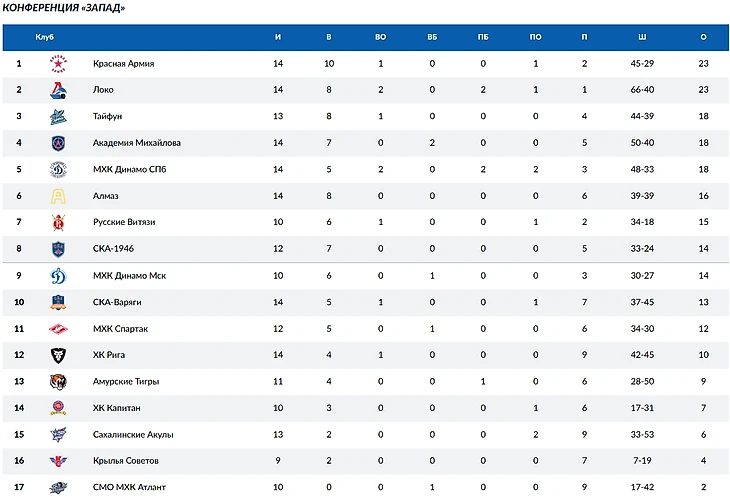Open the СКА-Варяги club name link
This screenshot has width=730, height=501.
pos(117,302)
